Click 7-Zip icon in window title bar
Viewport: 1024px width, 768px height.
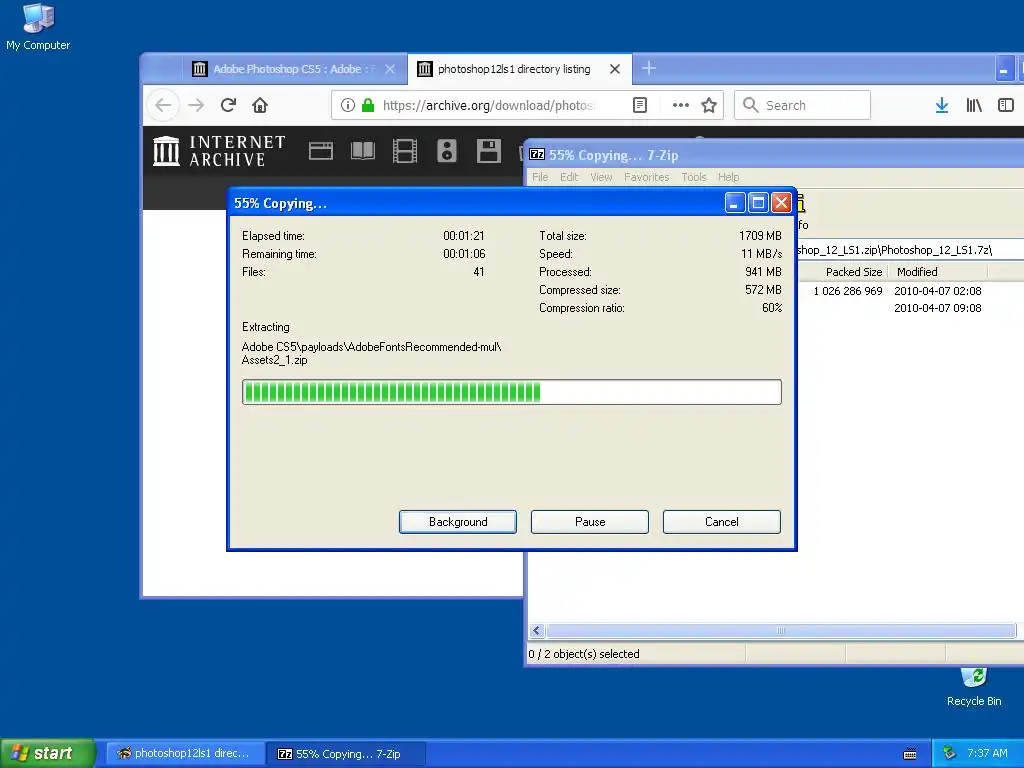click(x=537, y=155)
